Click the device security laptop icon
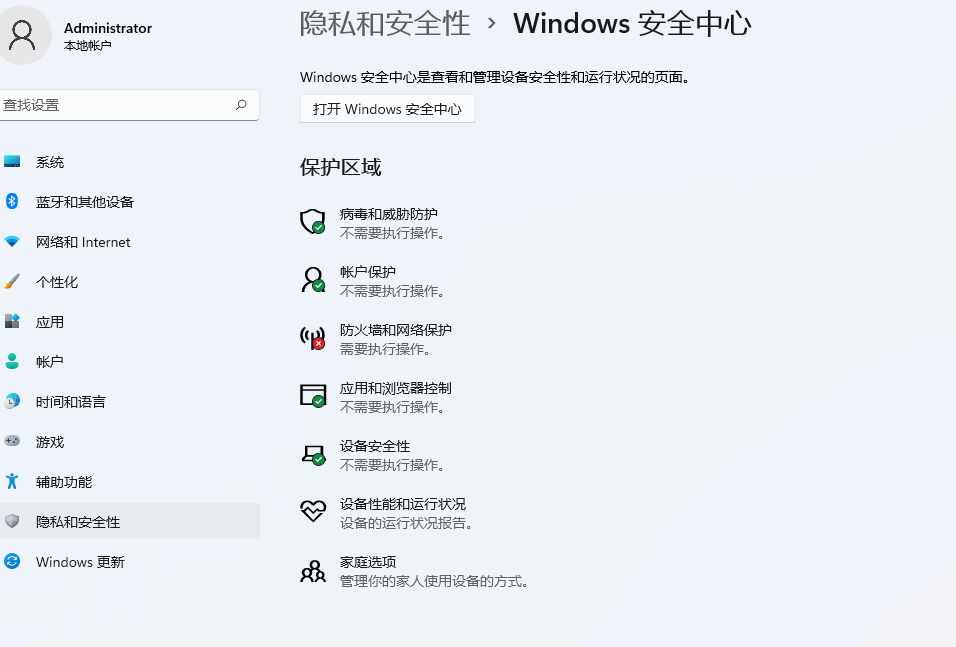Screen dimensions: 956x647 pos(313,454)
